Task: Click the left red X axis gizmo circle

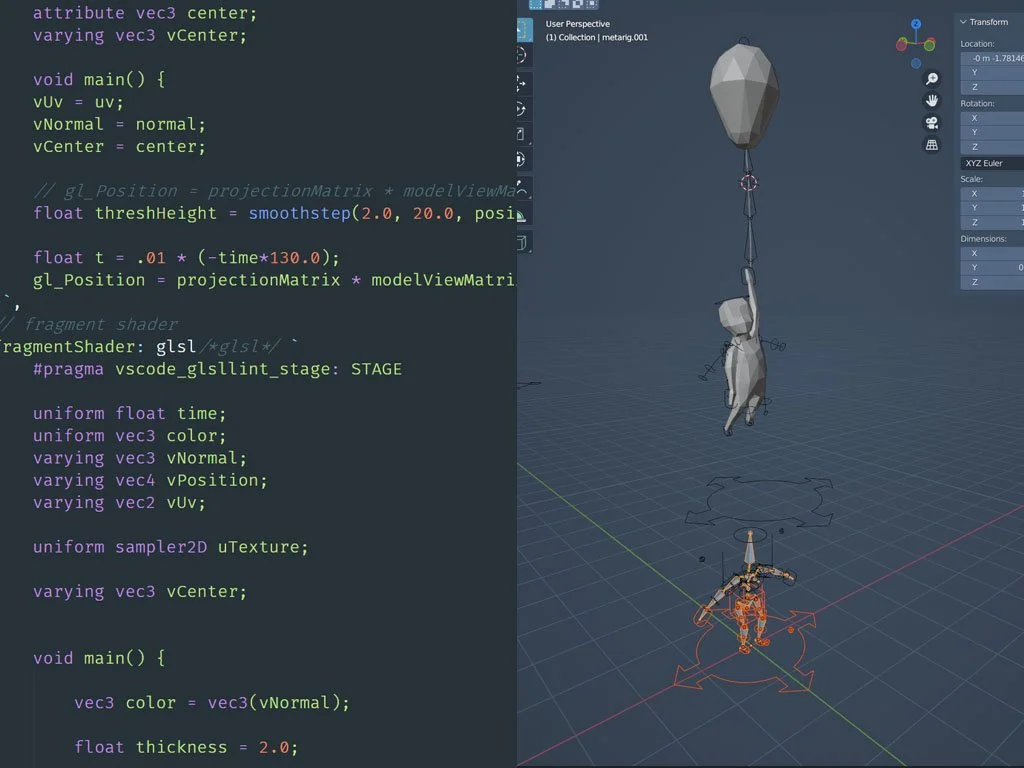Action: (902, 44)
